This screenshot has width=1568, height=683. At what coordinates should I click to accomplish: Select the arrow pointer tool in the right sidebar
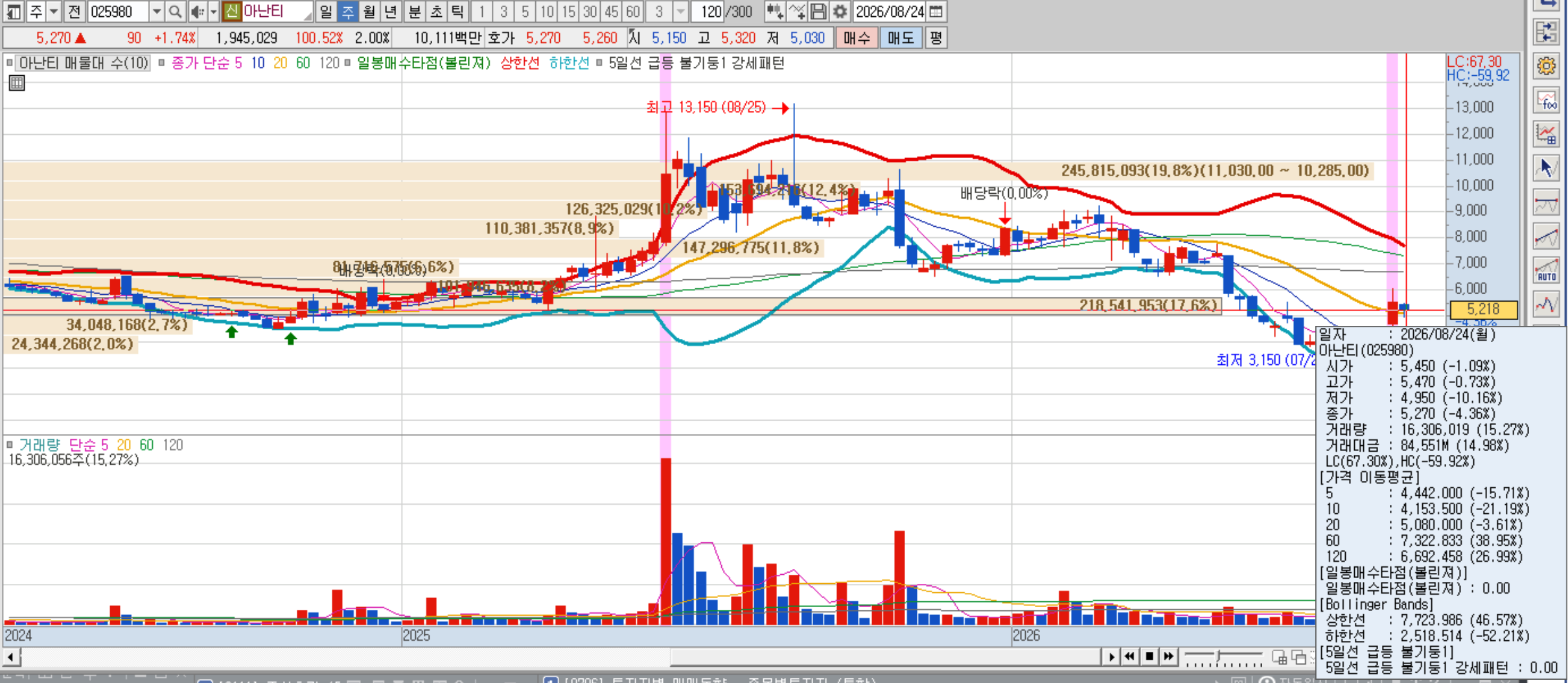(1547, 168)
